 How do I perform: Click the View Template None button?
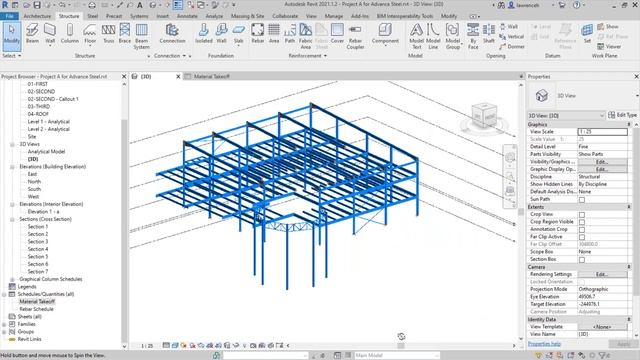pos(602,327)
